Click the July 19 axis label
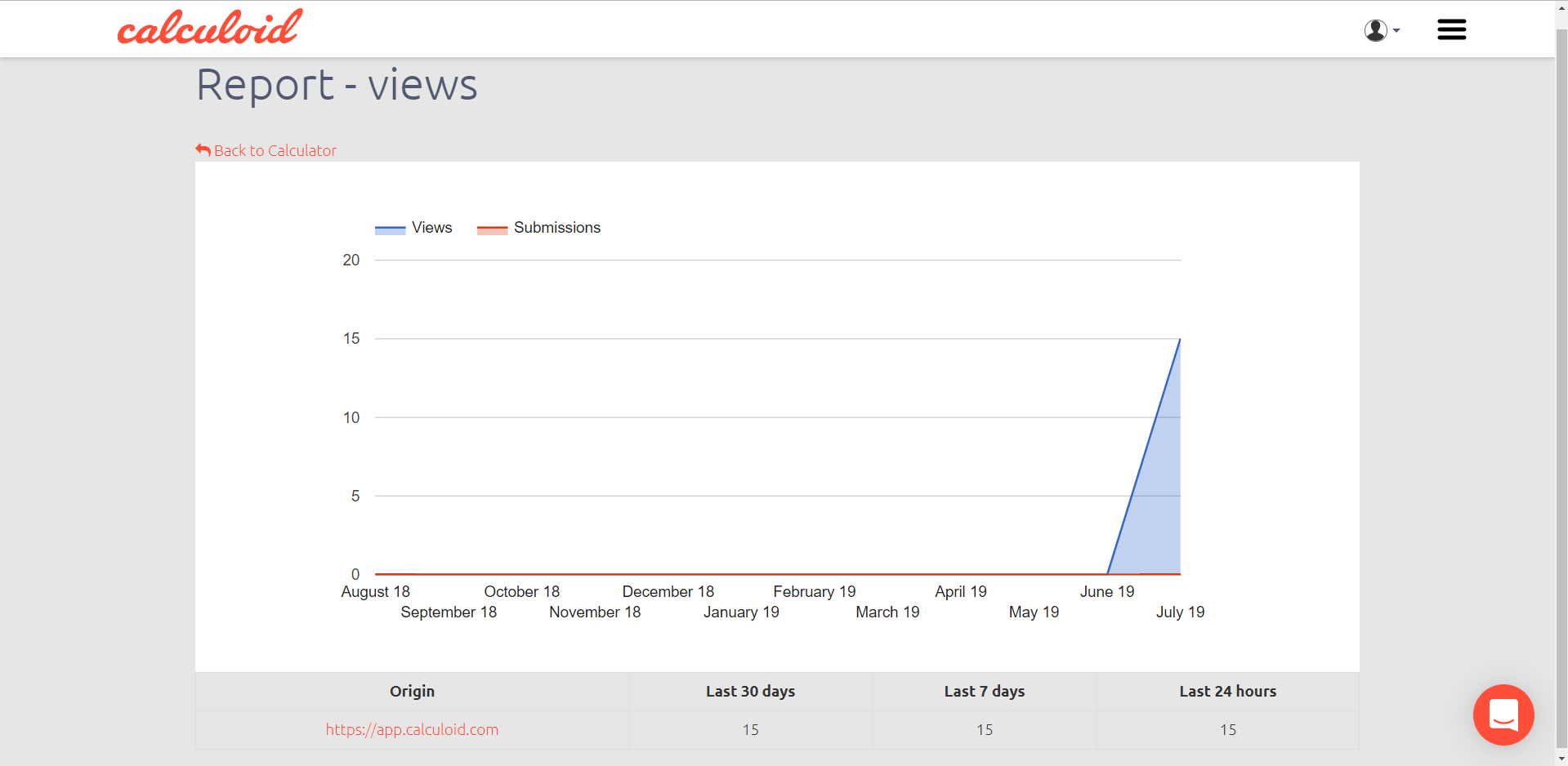 pos(1180,612)
